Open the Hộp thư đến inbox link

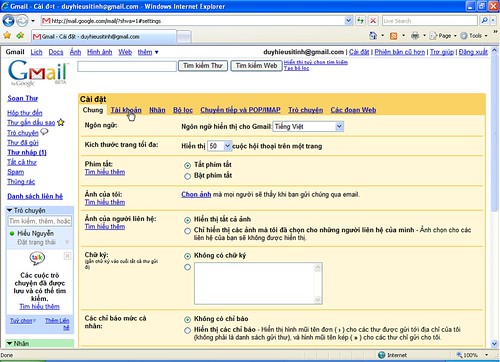[25, 113]
